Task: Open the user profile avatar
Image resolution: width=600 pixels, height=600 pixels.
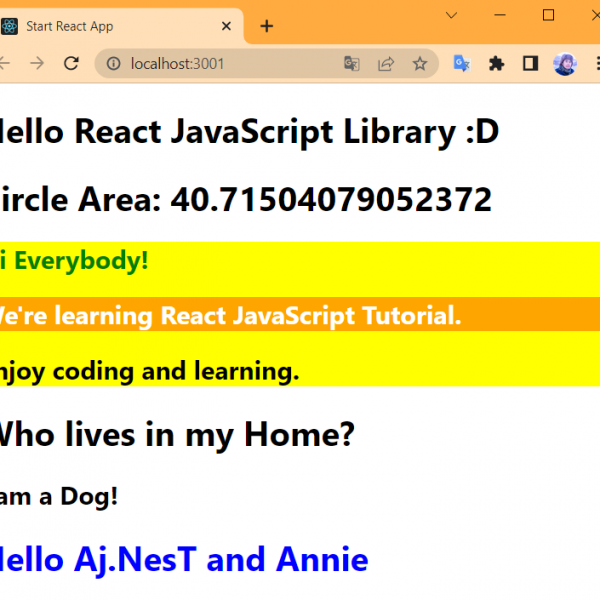Action: pos(564,63)
